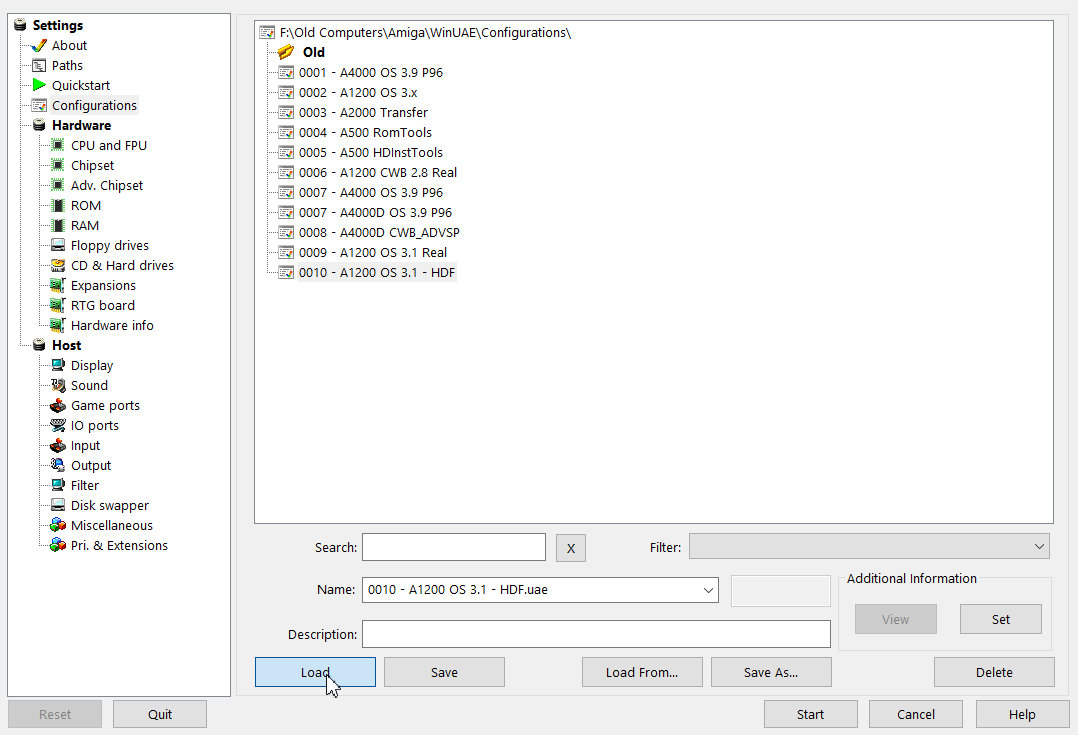The image size is (1078, 735).
Task: Focus the Description text field
Action: click(596, 634)
